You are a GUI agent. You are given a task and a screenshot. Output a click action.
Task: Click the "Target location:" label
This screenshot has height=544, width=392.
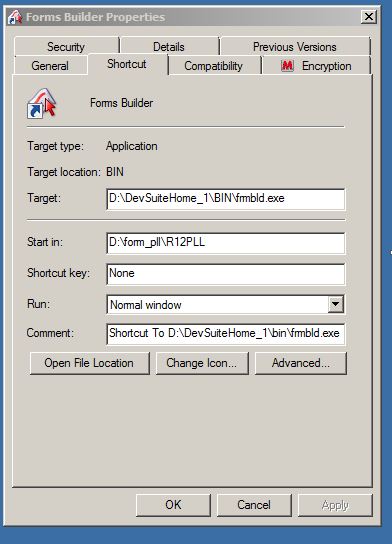64,172
